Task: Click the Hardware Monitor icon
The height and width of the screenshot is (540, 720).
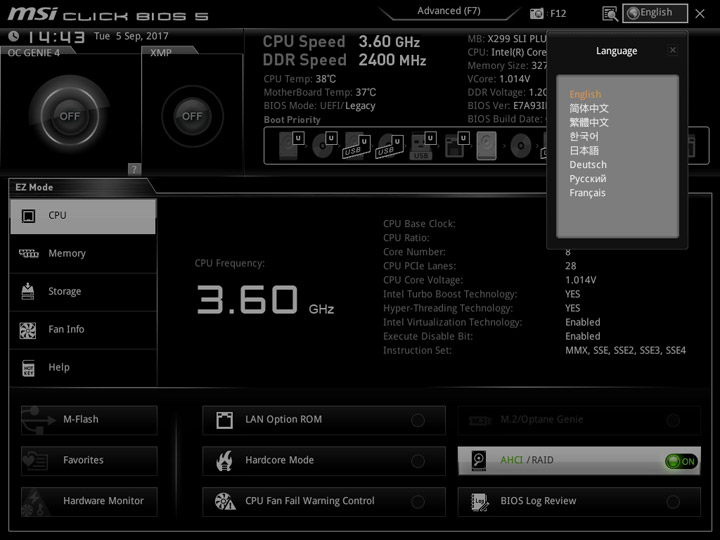Action: [35, 503]
